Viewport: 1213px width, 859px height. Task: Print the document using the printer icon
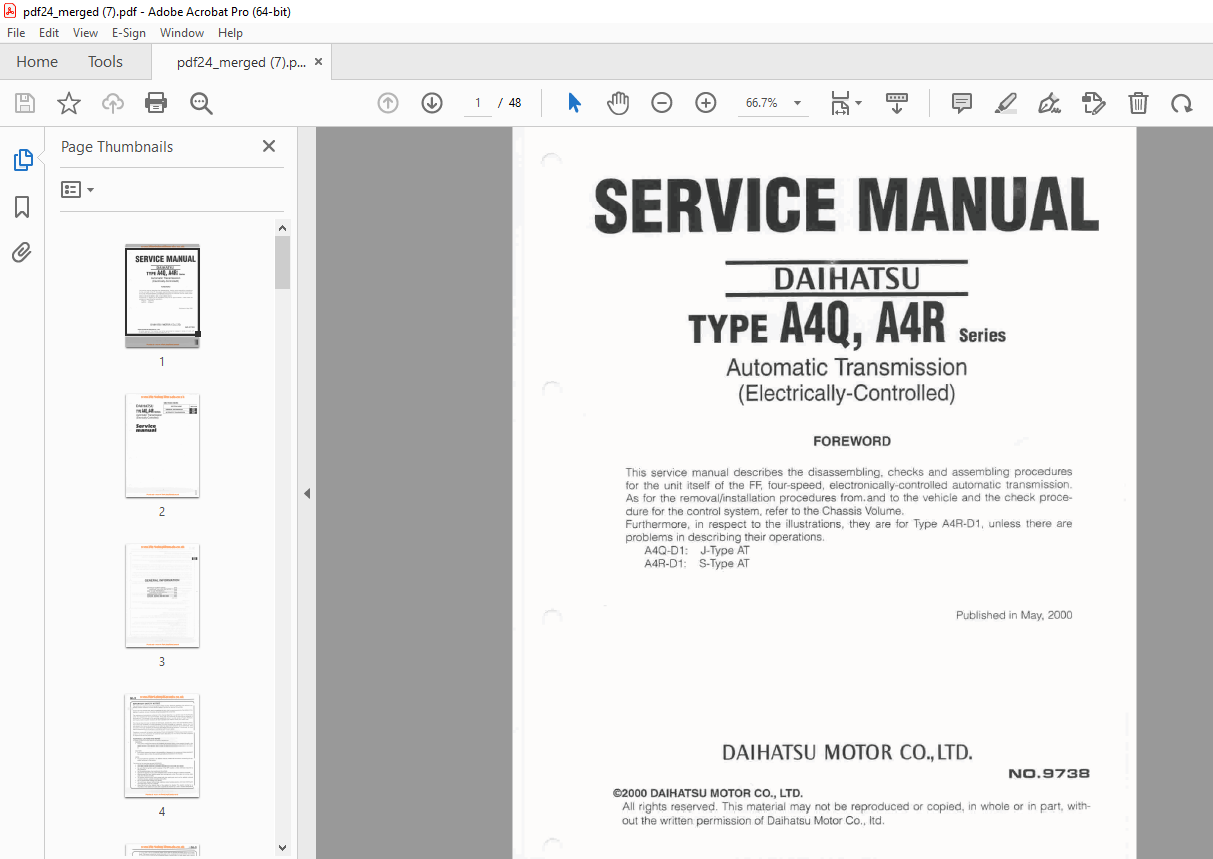(x=156, y=103)
